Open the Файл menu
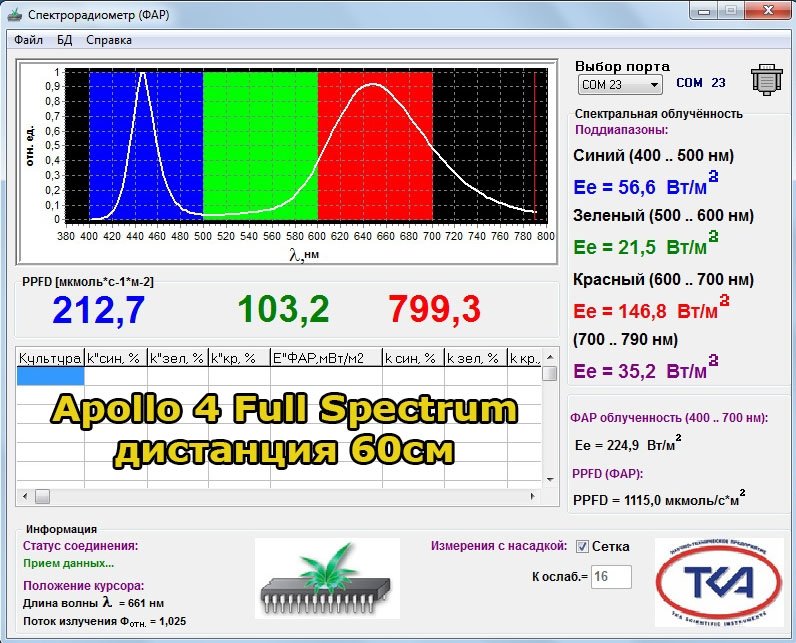 (28, 40)
